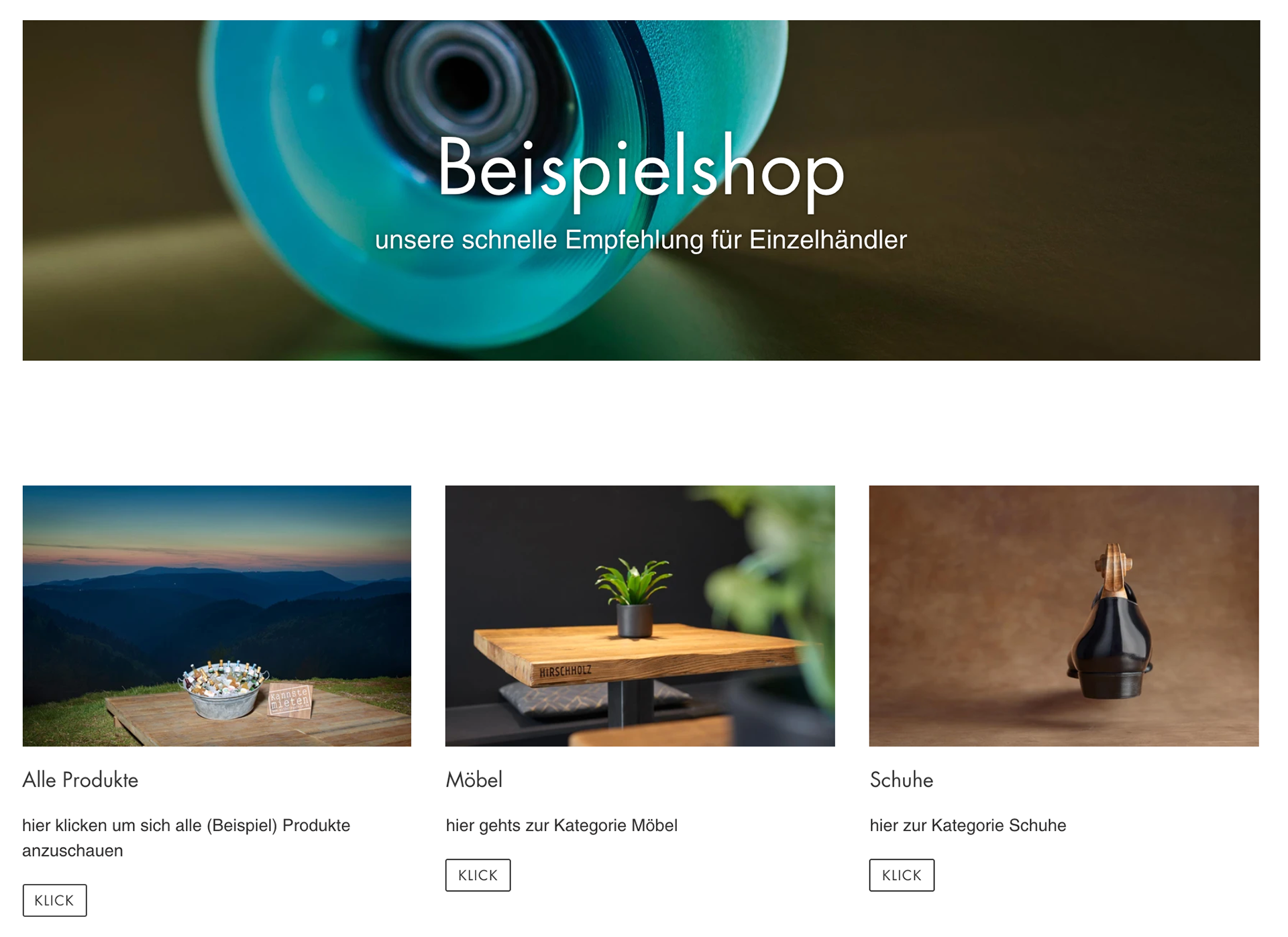
Task: Click the black leather shoe image
Action: click(1110, 624)
